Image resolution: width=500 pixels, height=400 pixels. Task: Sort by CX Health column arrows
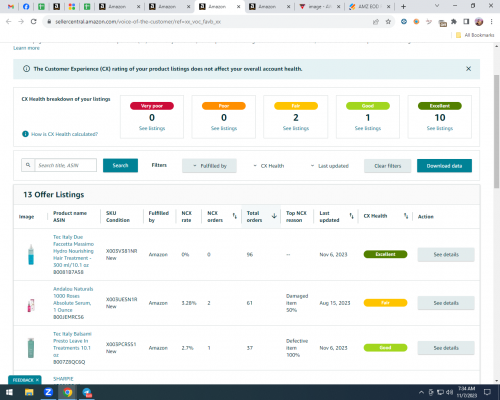click(406, 216)
